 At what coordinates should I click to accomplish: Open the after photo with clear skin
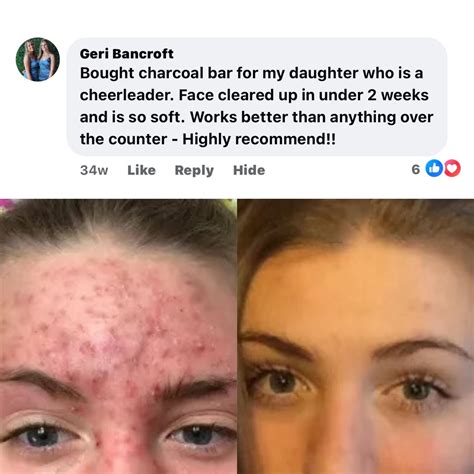pyautogui.click(x=356, y=336)
